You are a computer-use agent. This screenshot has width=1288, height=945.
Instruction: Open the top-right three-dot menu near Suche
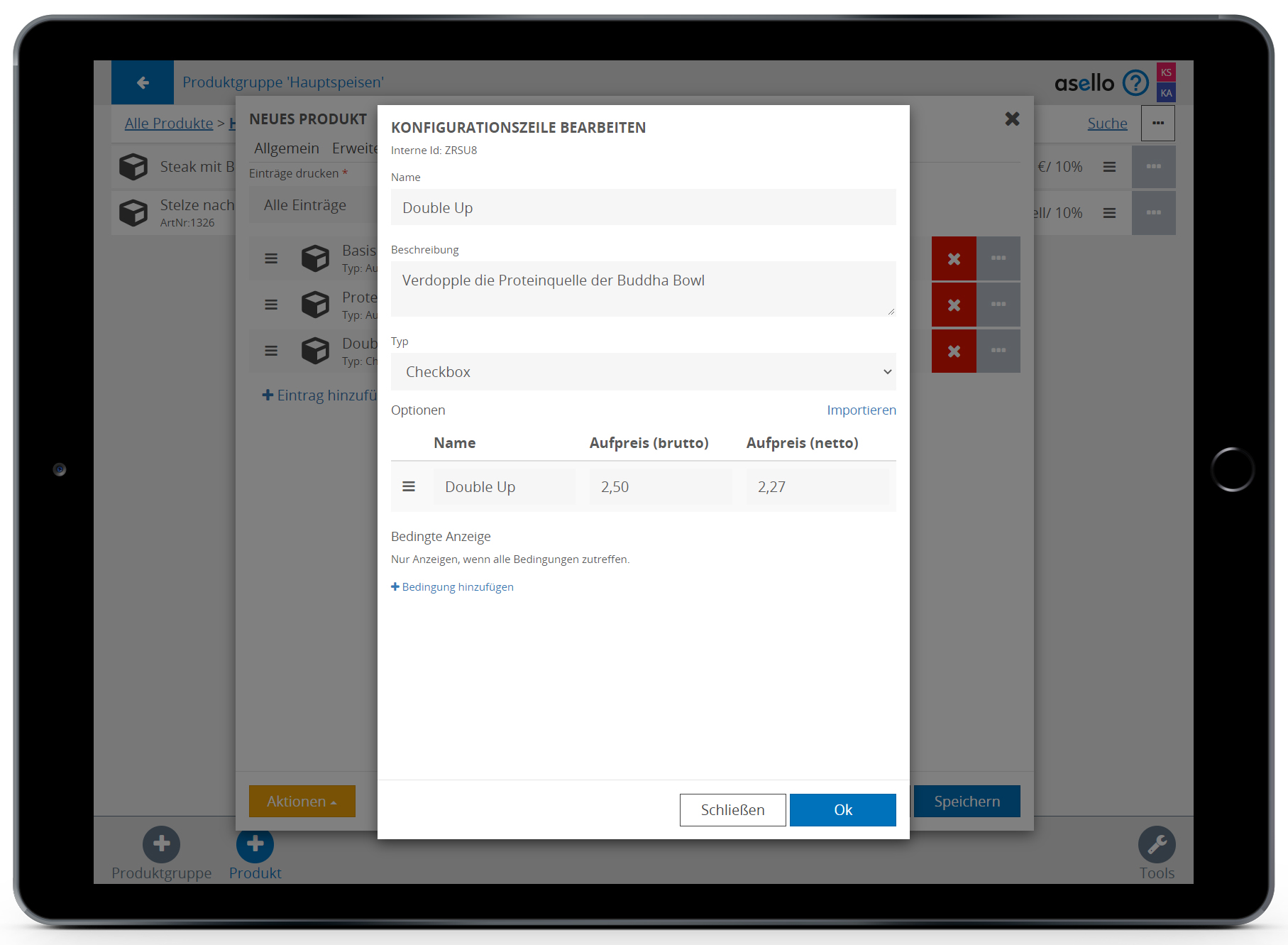[1157, 124]
